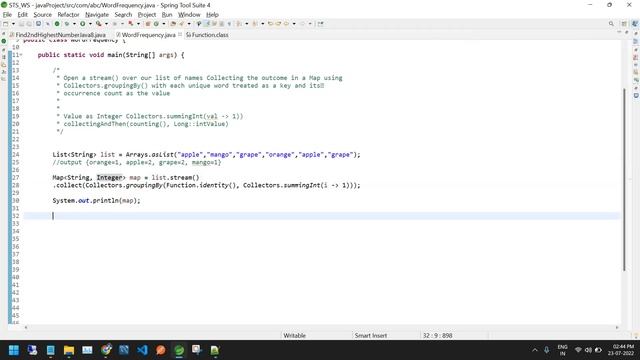Click the volume icon in system tray
Image resolution: width=640 pixels, height=360 pixels.
(x=588, y=350)
